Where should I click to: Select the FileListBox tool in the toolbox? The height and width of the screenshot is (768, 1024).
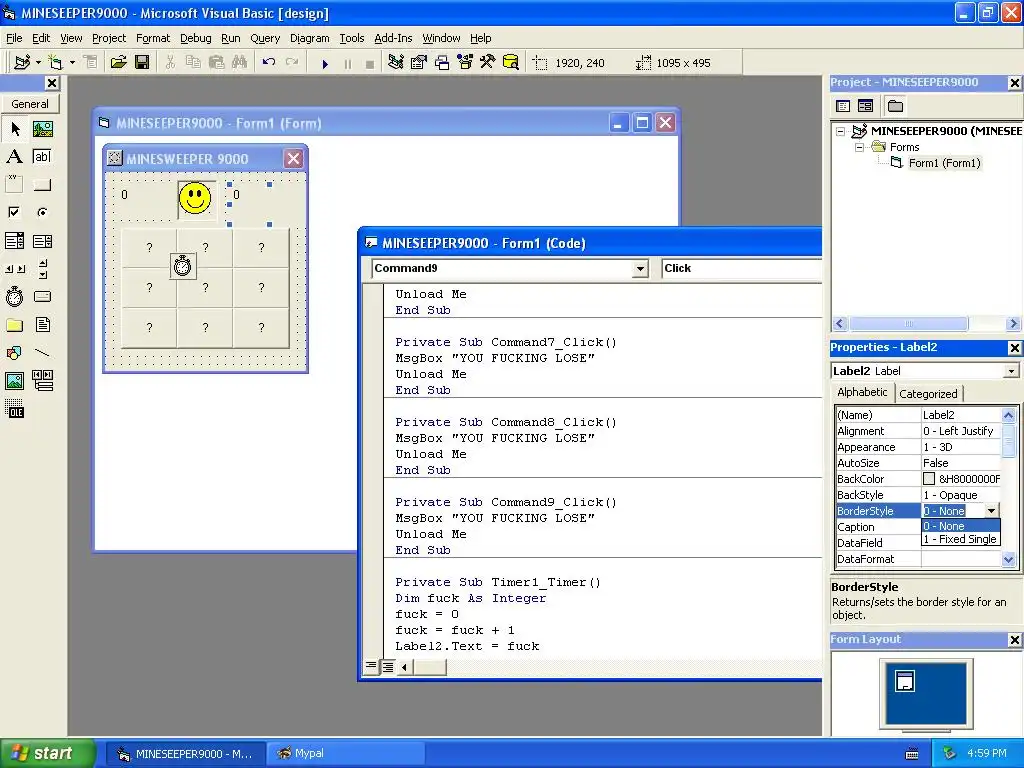[42, 325]
